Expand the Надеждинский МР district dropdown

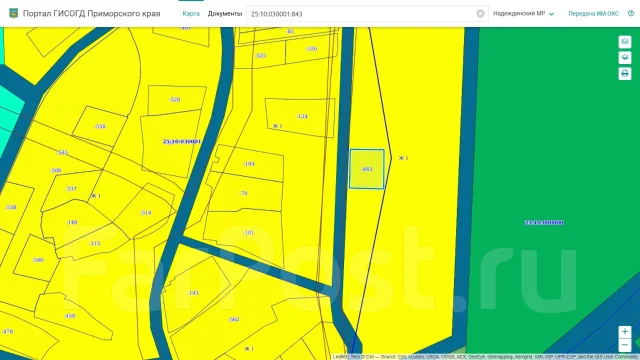tap(523, 13)
